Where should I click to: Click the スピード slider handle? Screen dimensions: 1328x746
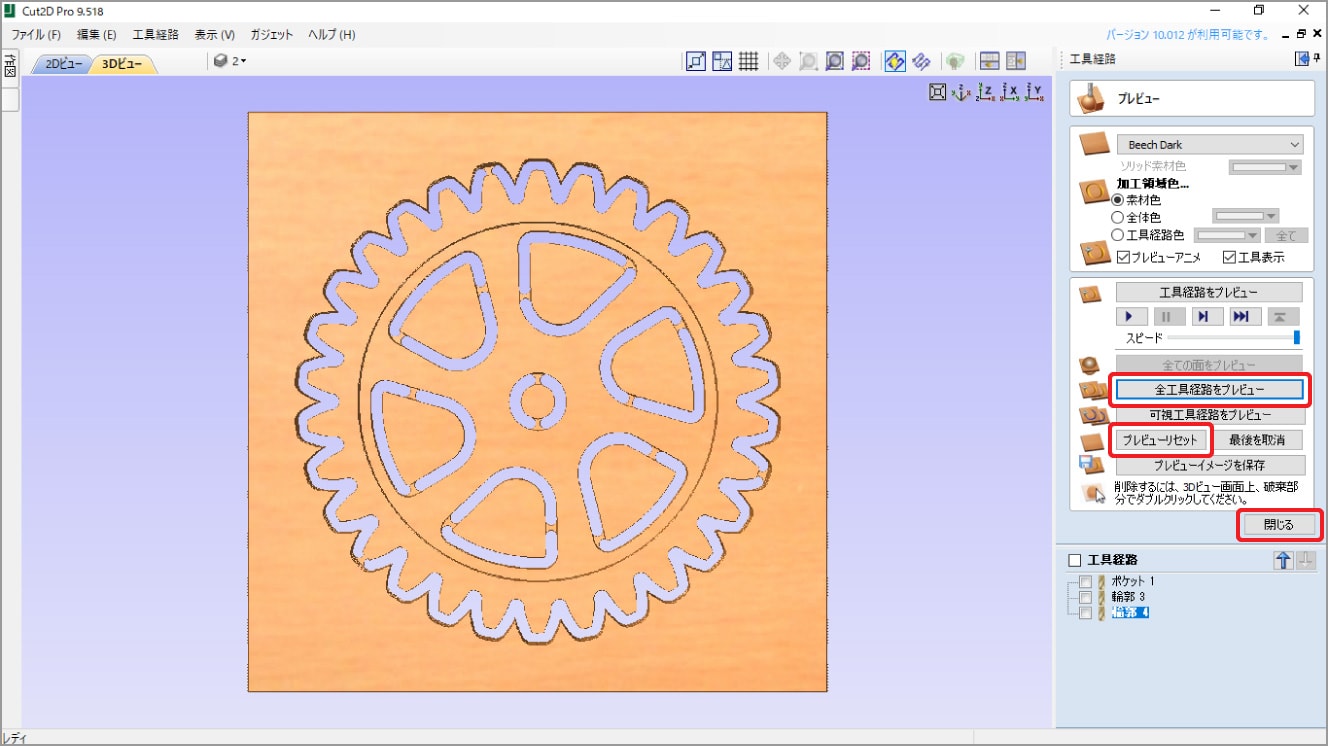pos(1297,338)
